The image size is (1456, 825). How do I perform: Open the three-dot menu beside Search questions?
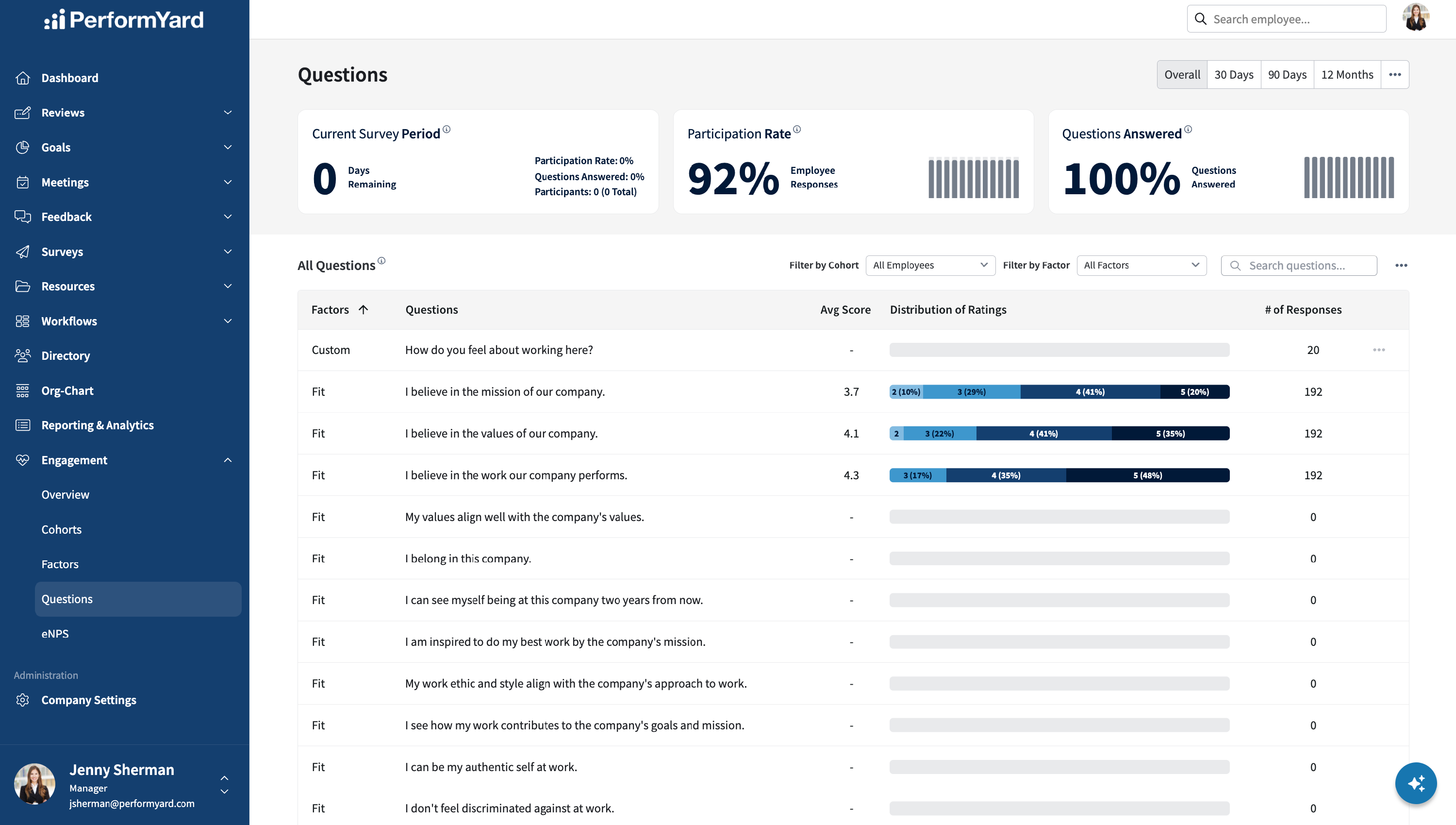click(x=1401, y=265)
